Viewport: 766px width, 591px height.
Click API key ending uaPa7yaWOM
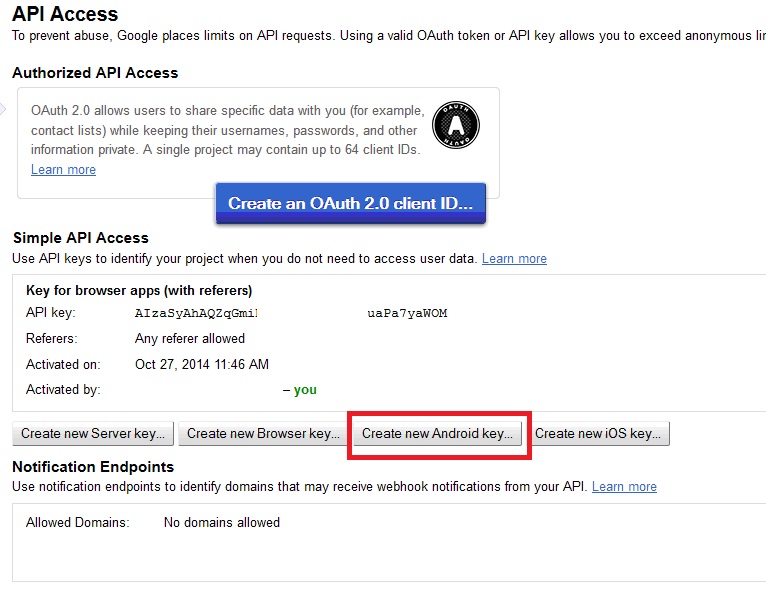pyautogui.click(x=407, y=313)
